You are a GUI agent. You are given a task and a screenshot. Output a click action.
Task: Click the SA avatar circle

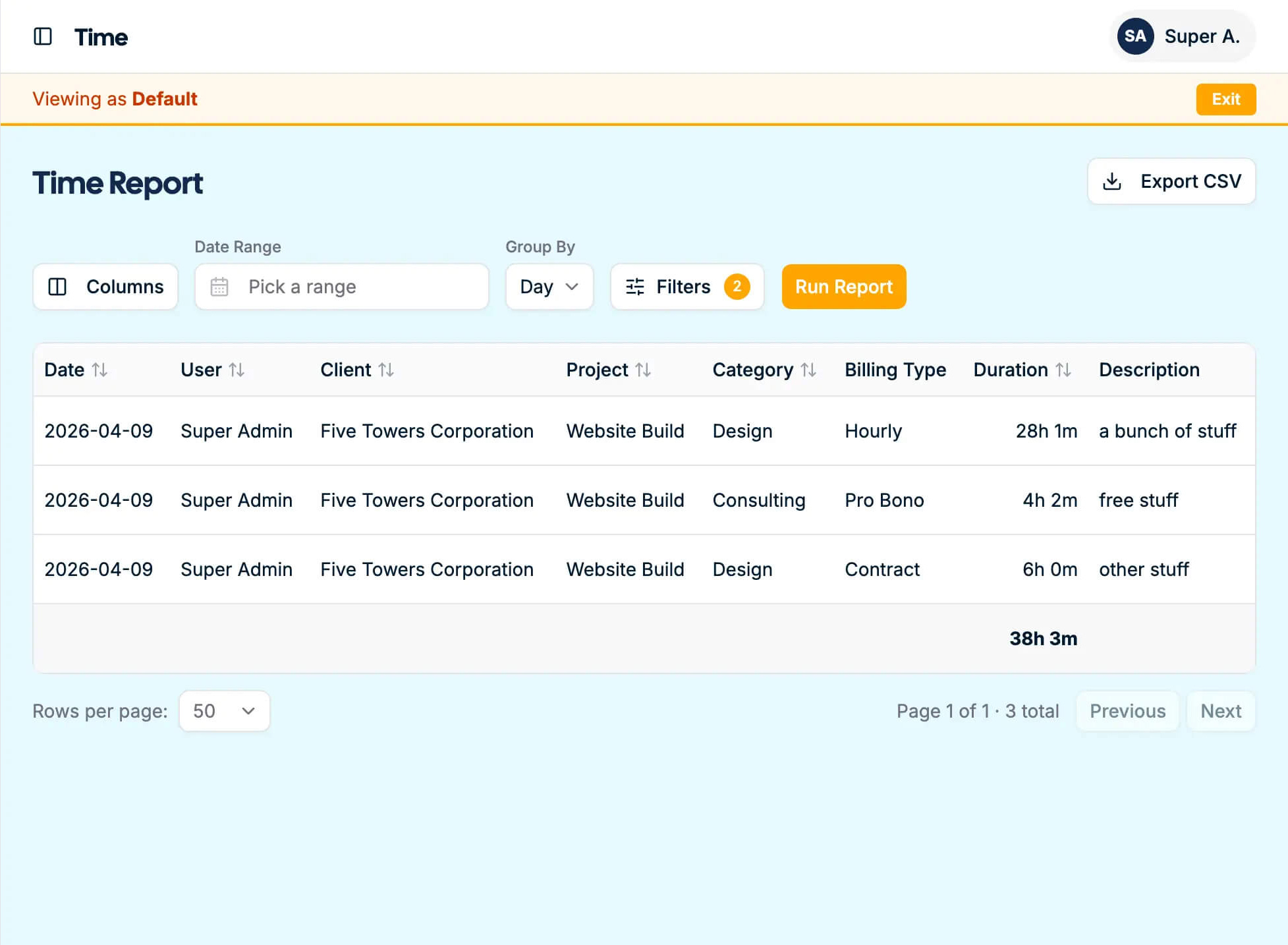coord(1135,36)
